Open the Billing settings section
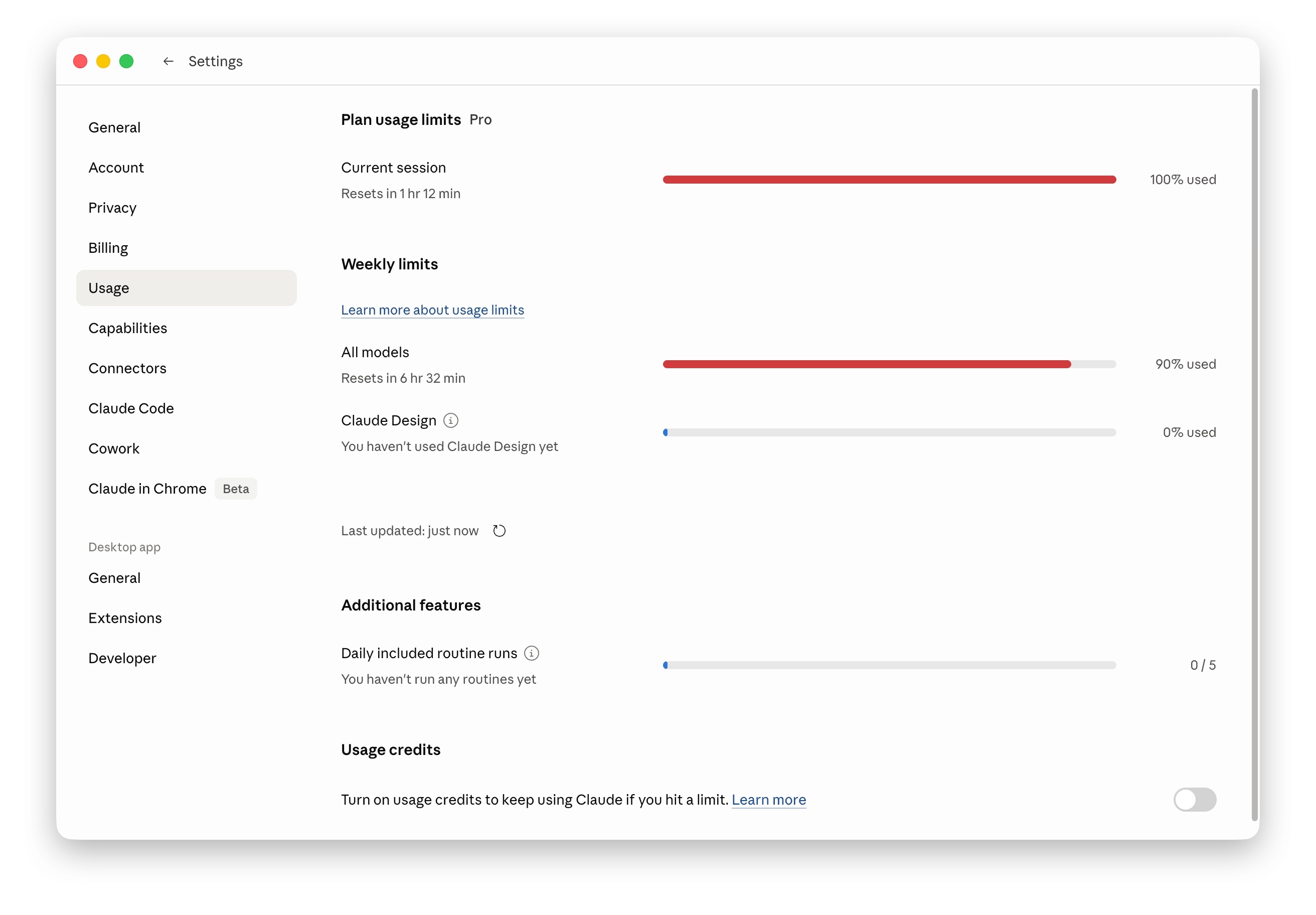 (x=186, y=248)
